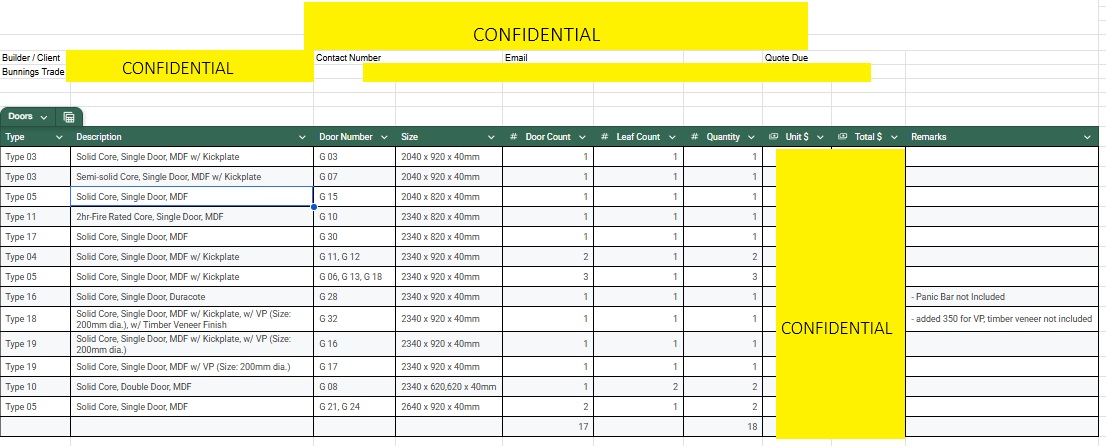
Task: Select door number cell G 21, G 24
Action: coord(354,406)
